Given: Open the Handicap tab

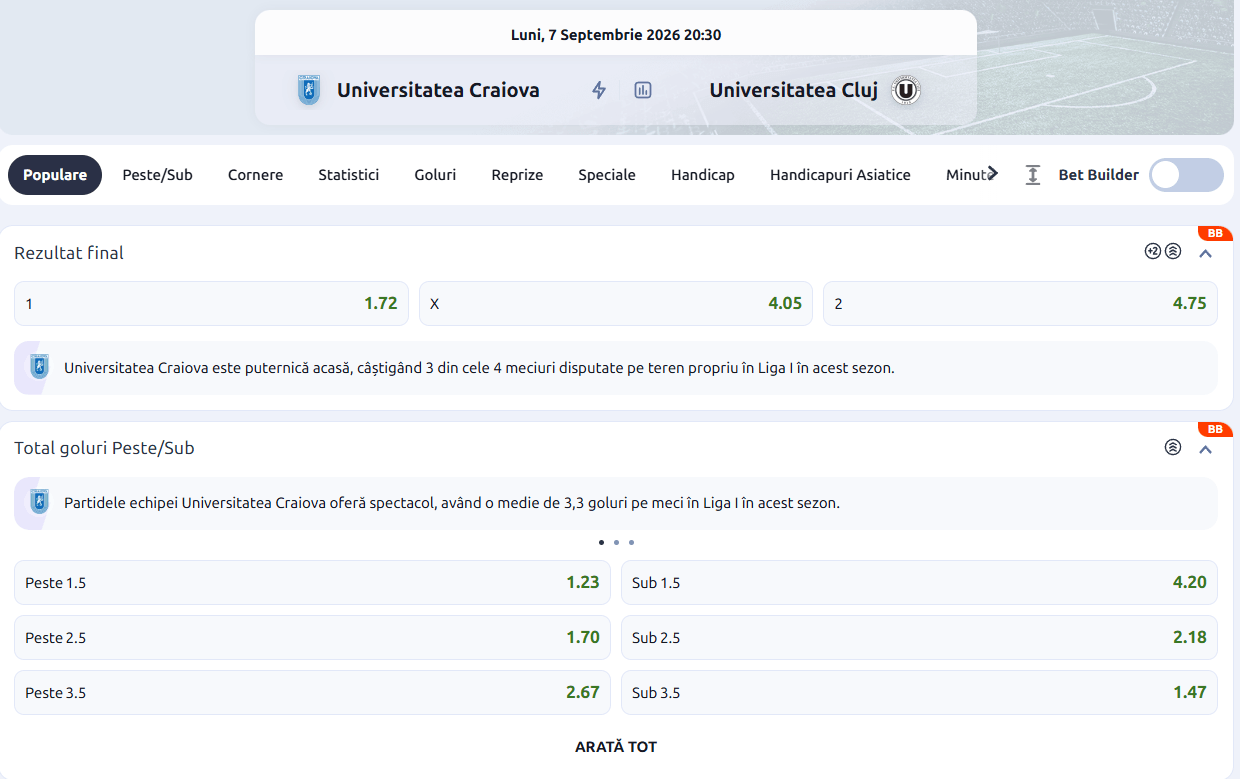Looking at the screenshot, I should [x=703, y=175].
